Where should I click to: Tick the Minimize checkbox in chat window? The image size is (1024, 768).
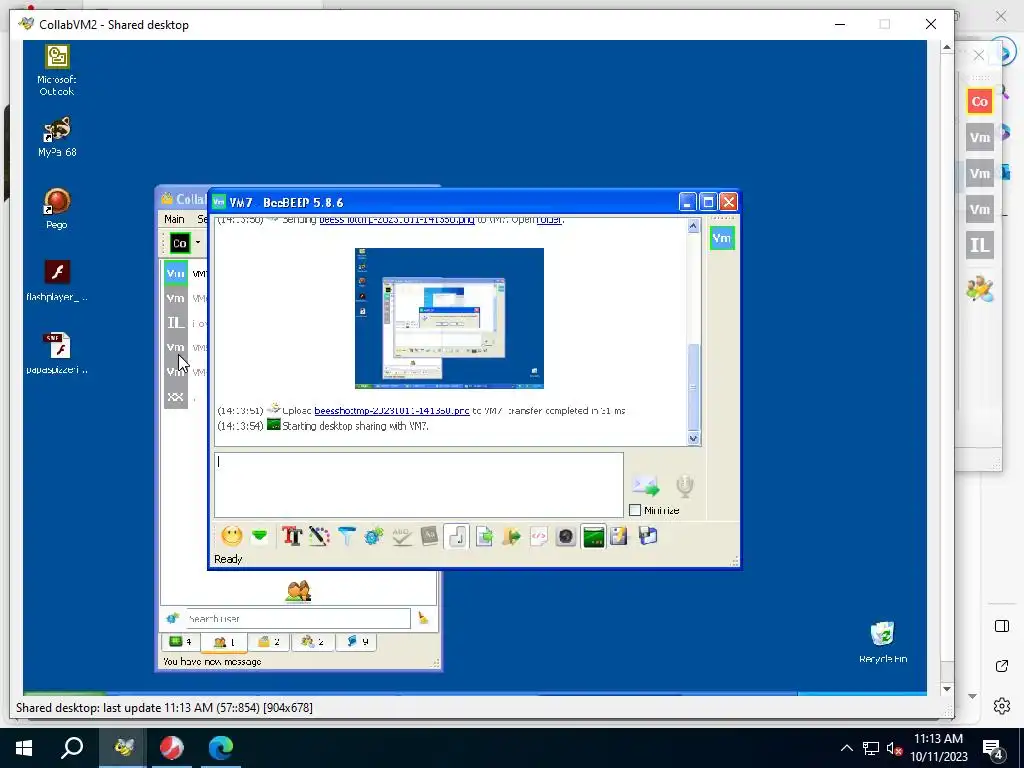point(635,510)
